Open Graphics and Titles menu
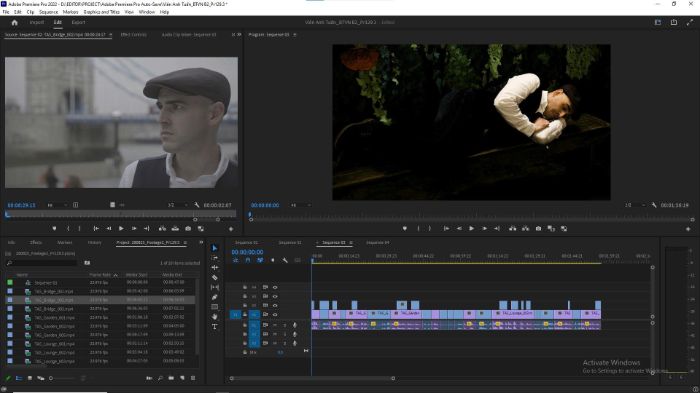The image size is (700, 393). [x=101, y=12]
